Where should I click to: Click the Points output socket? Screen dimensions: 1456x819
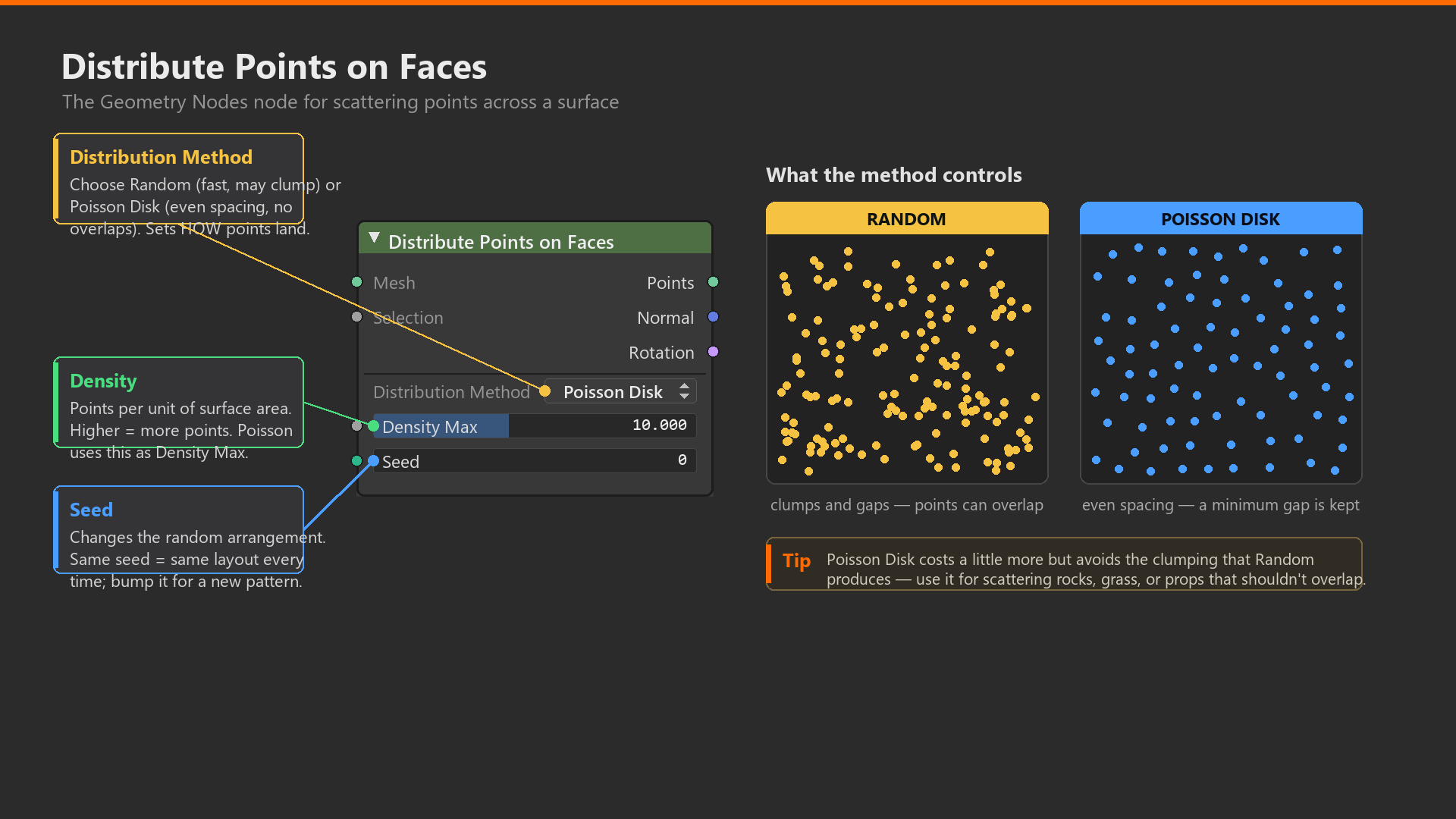point(713,282)
